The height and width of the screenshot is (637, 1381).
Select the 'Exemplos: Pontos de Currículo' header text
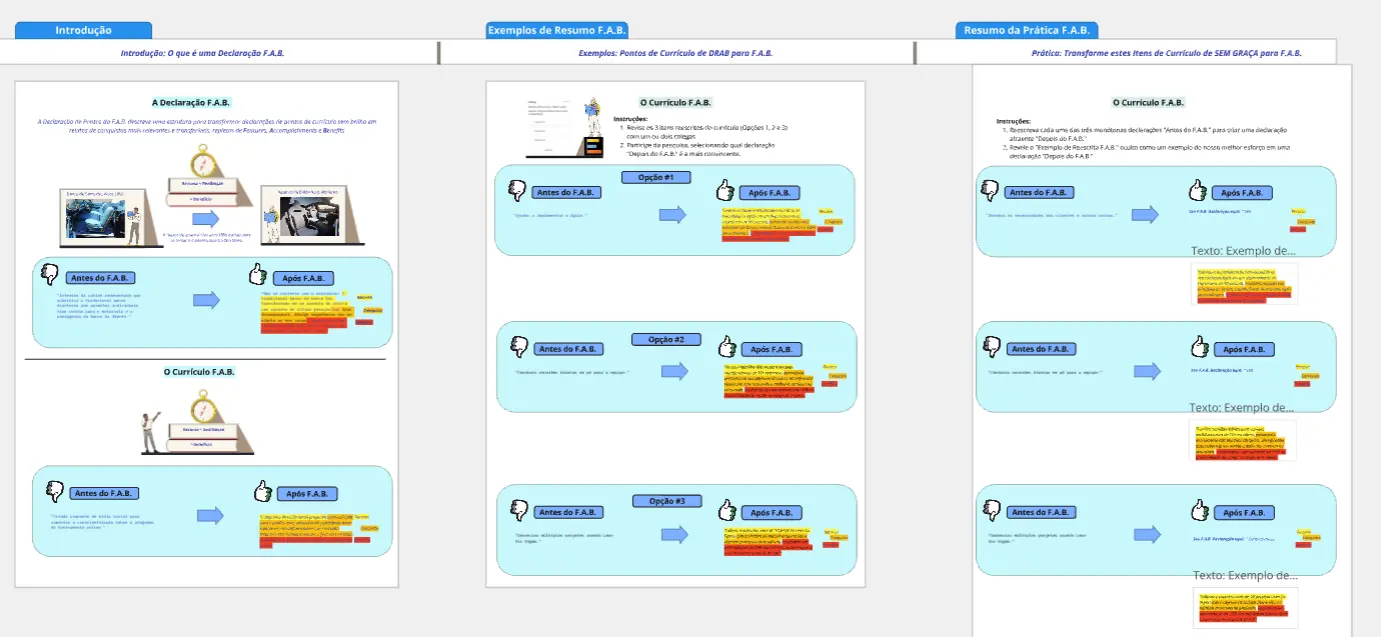click(675, 53)
